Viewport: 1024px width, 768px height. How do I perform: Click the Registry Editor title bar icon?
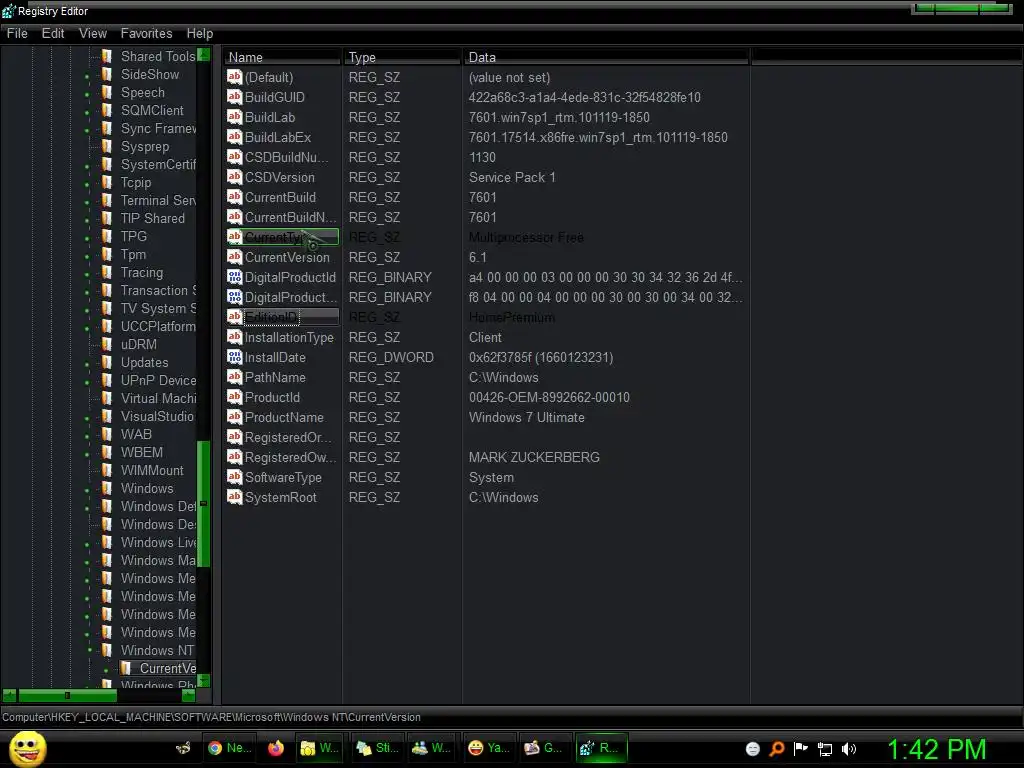[x=8, y=10]
